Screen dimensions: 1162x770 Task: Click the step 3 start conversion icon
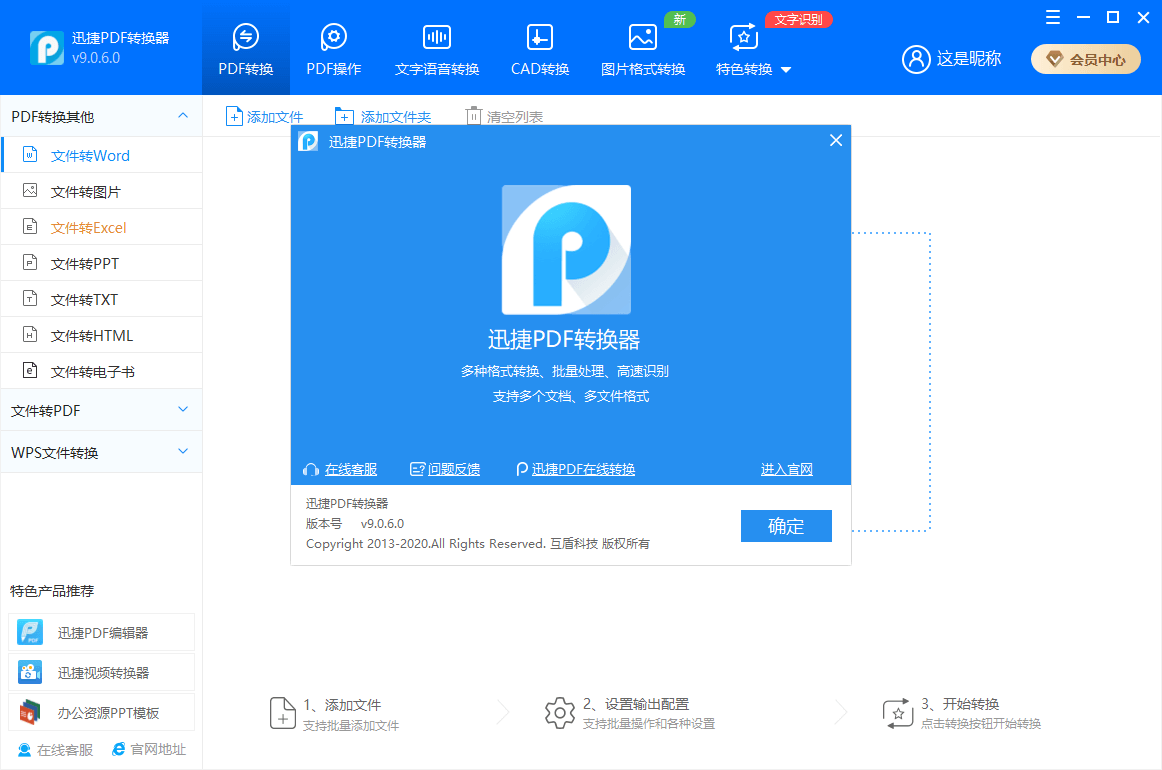[x=897, y=713]
